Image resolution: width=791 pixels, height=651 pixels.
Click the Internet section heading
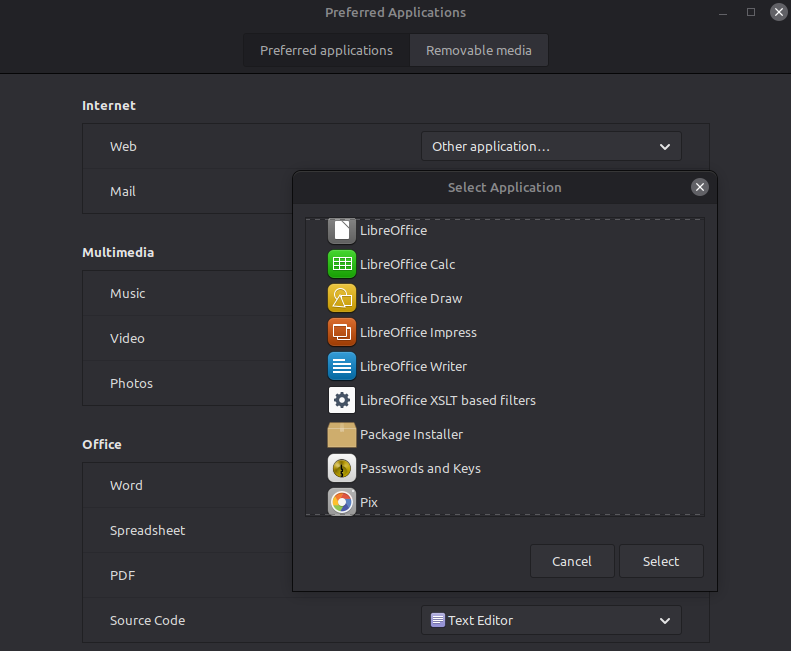tap(109, 105)
